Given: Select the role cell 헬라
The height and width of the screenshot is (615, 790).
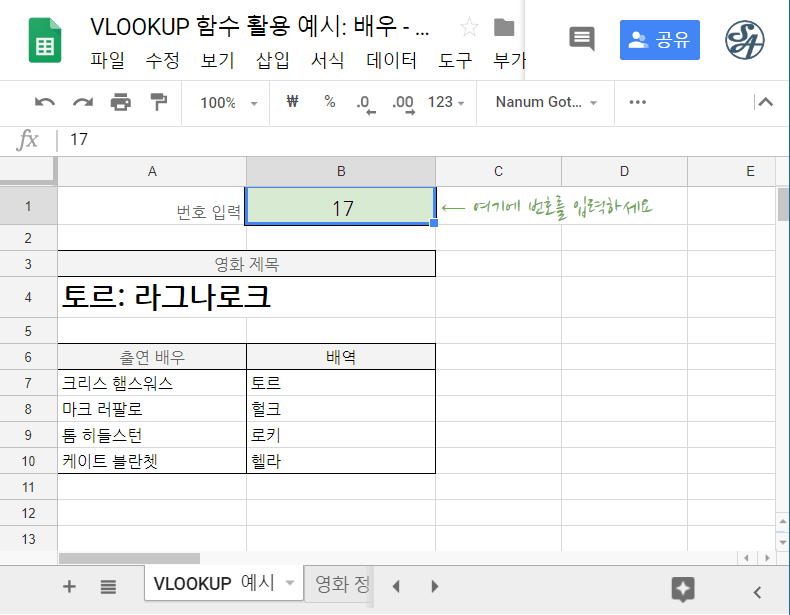Looking at the screenshot, I should pyautogui.click(x=341, y=461).
